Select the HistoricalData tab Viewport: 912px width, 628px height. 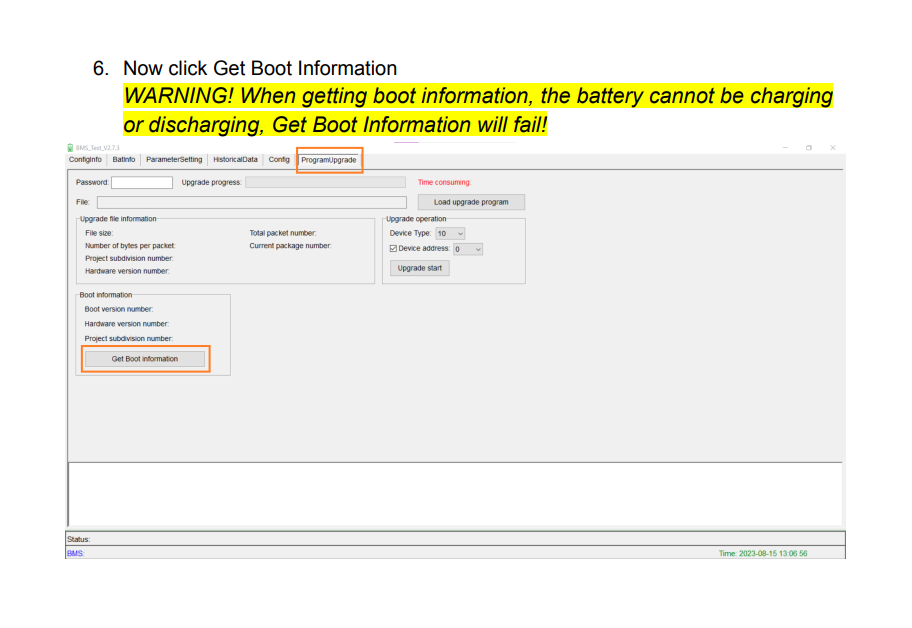click(235, 160)
